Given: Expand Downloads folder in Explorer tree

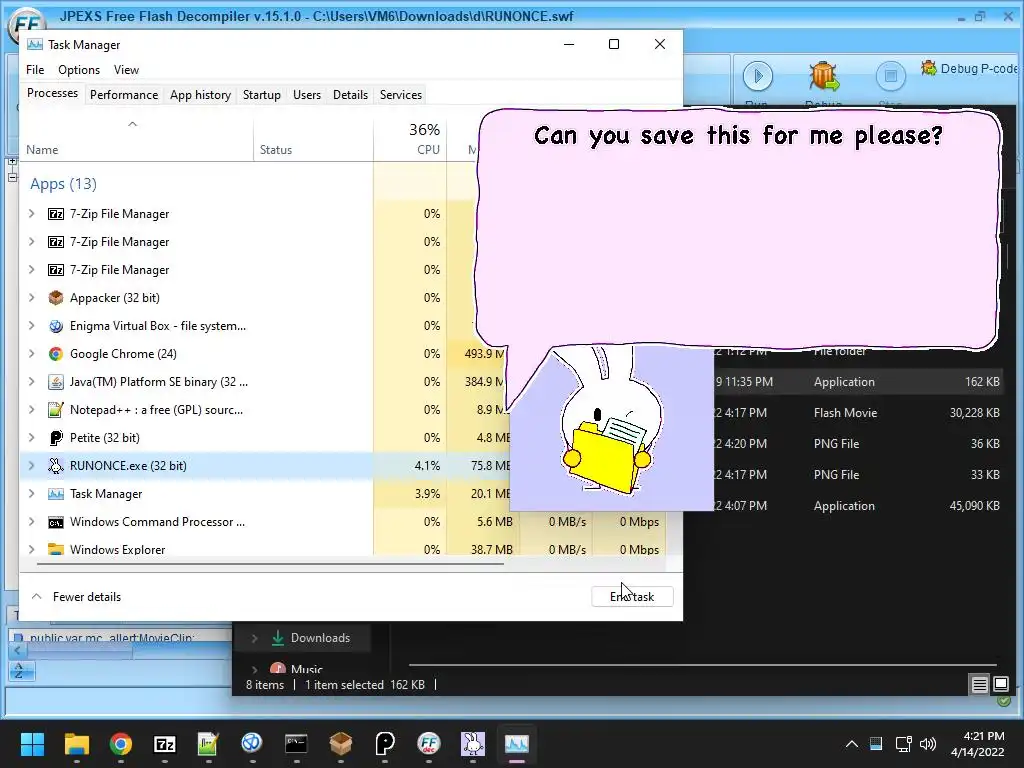Looking at the screenshot, I should point(255,638).
